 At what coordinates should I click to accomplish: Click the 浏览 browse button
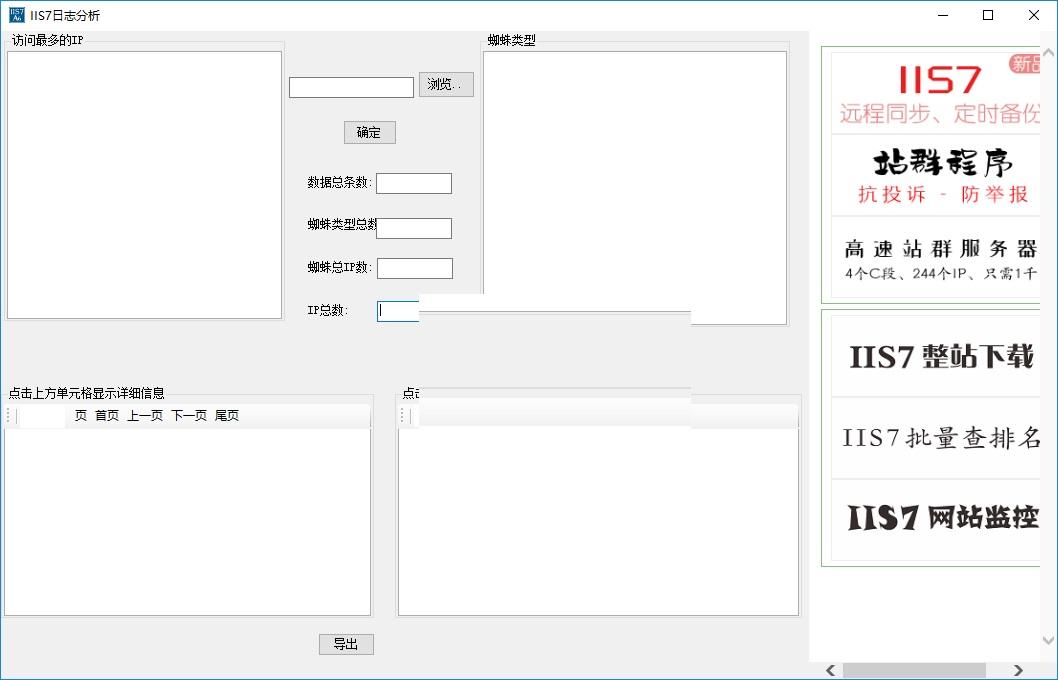pos(446,84)
